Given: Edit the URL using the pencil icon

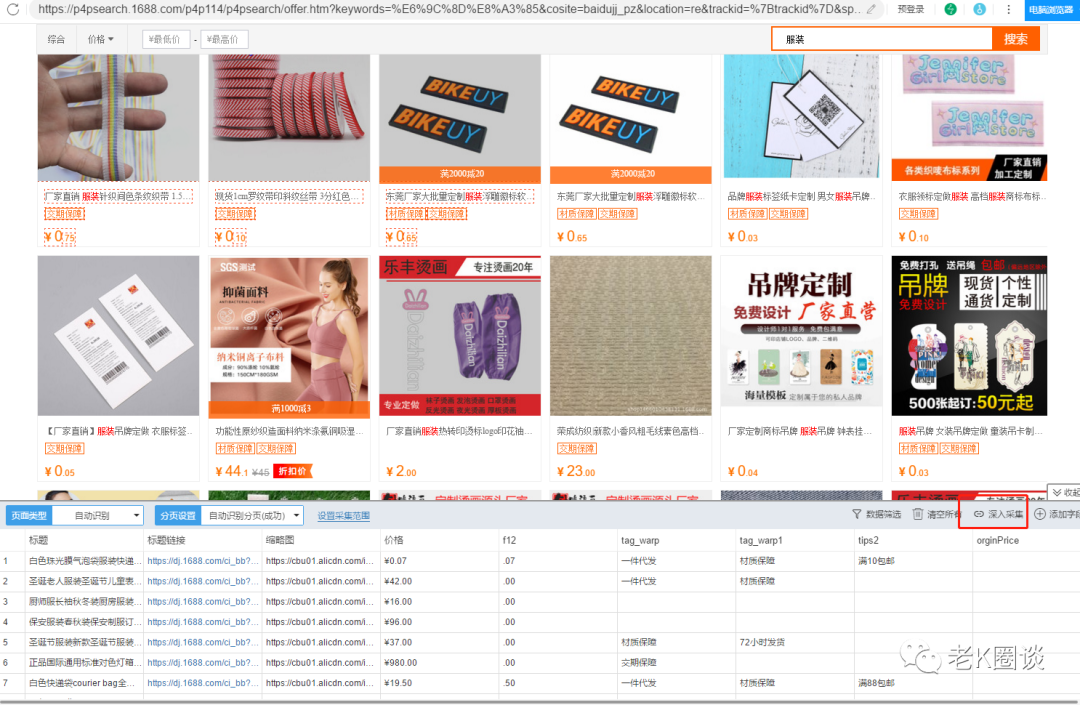Looking at the screenshot, I should (x=871, y=10).
